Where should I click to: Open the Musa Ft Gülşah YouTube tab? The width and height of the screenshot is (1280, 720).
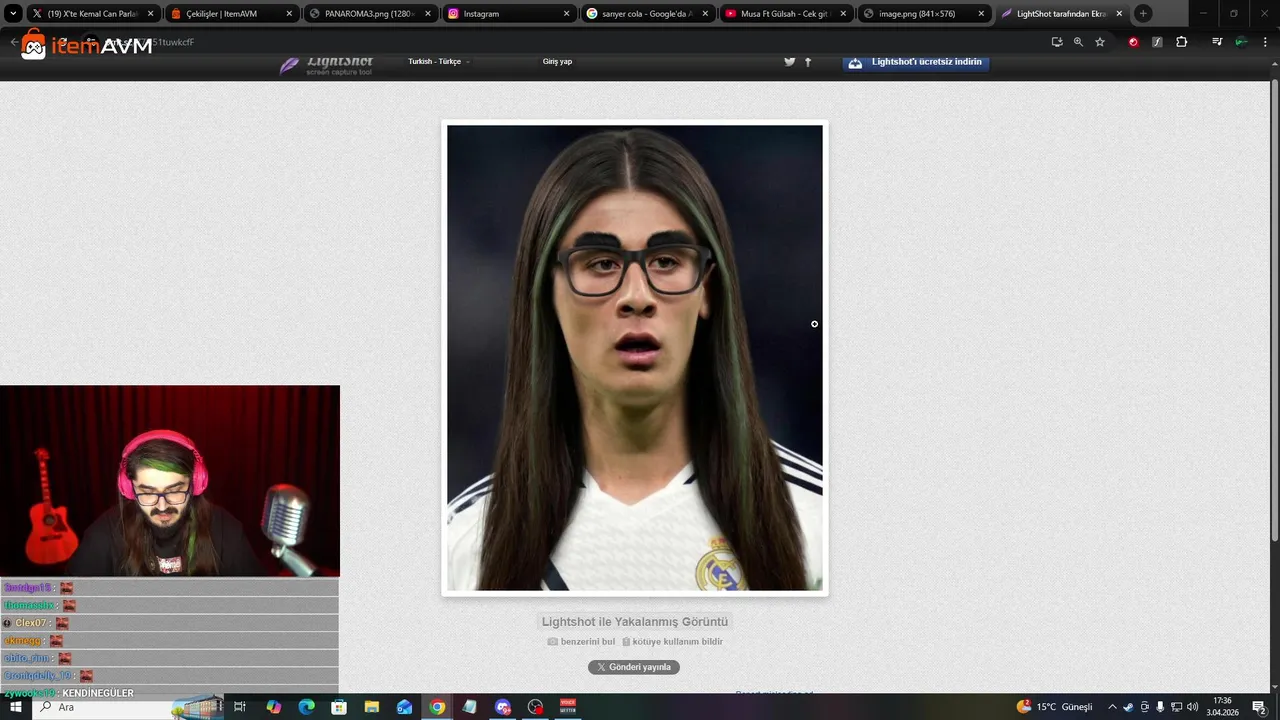785,14
